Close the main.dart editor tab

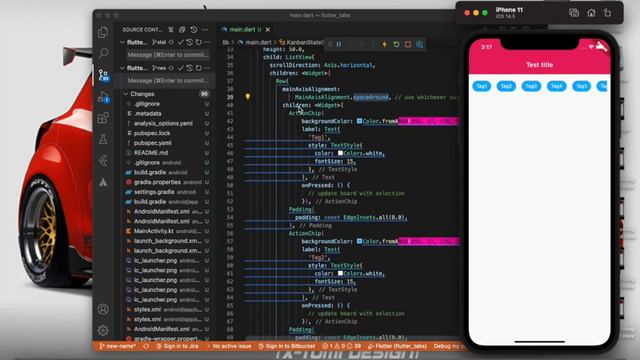(268, 29)
